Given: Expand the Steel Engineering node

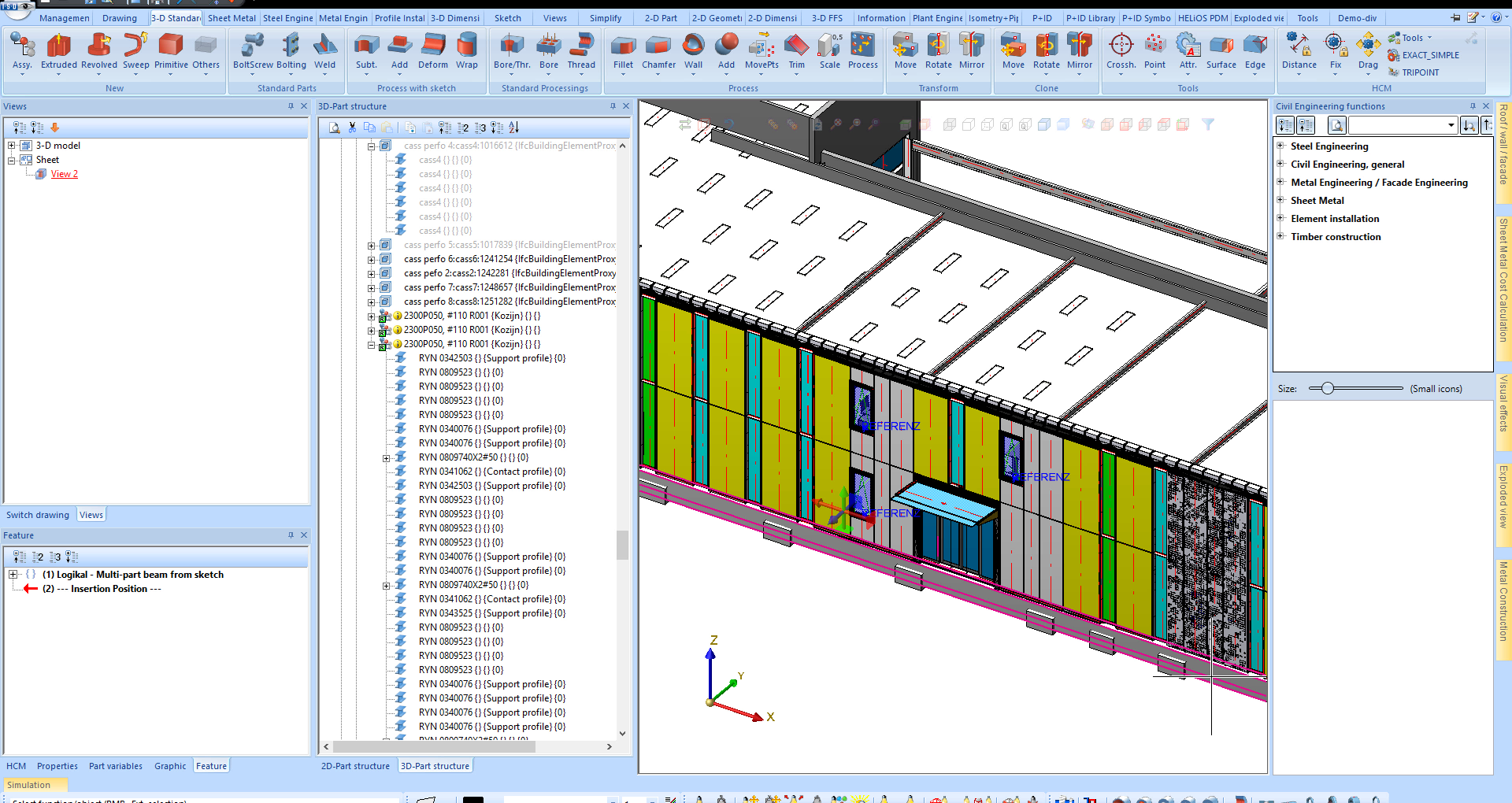Looking at the screenshot, I should tap(1280, 146).
